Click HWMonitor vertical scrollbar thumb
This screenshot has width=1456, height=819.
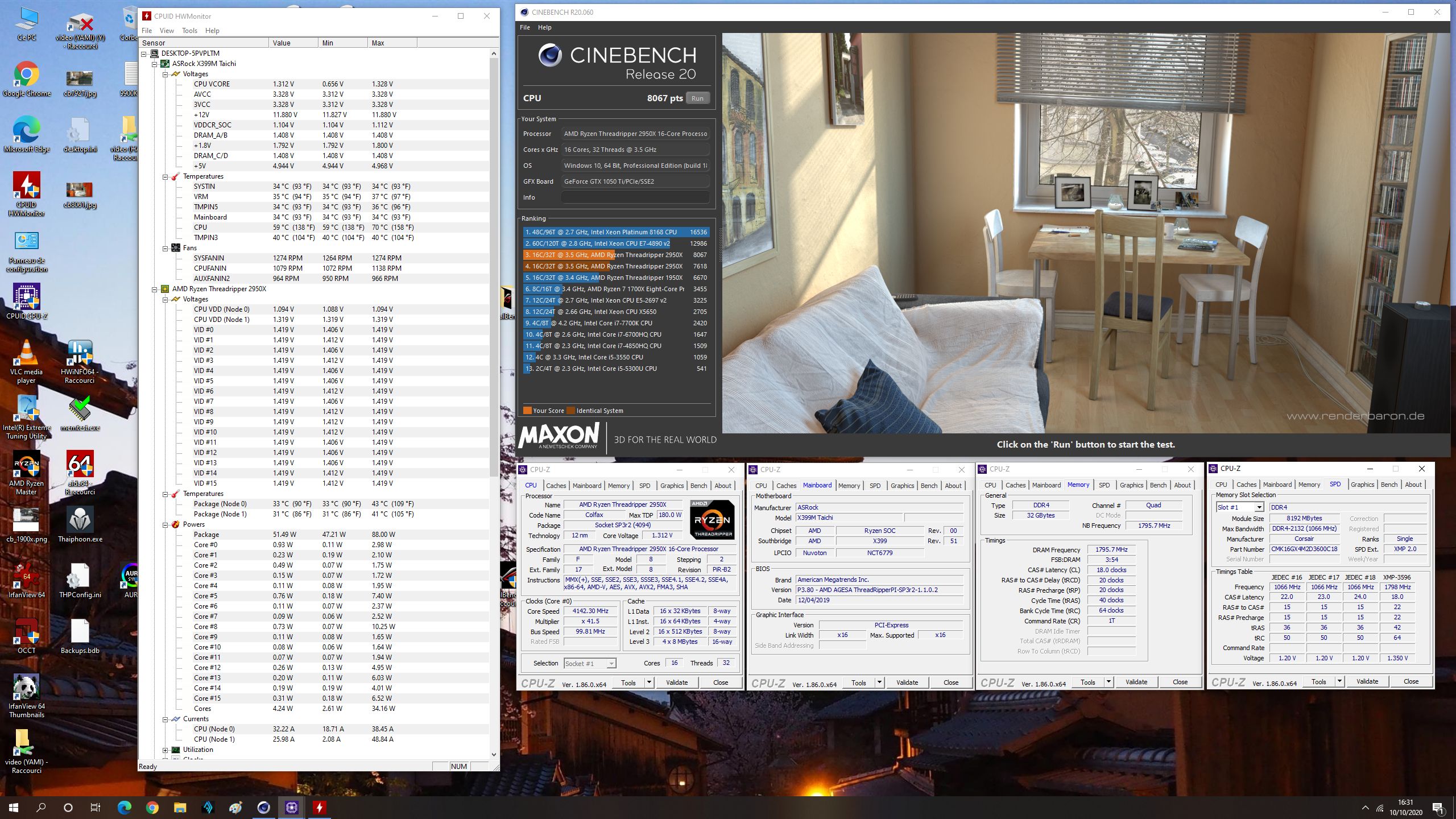[x=494, y=267]
